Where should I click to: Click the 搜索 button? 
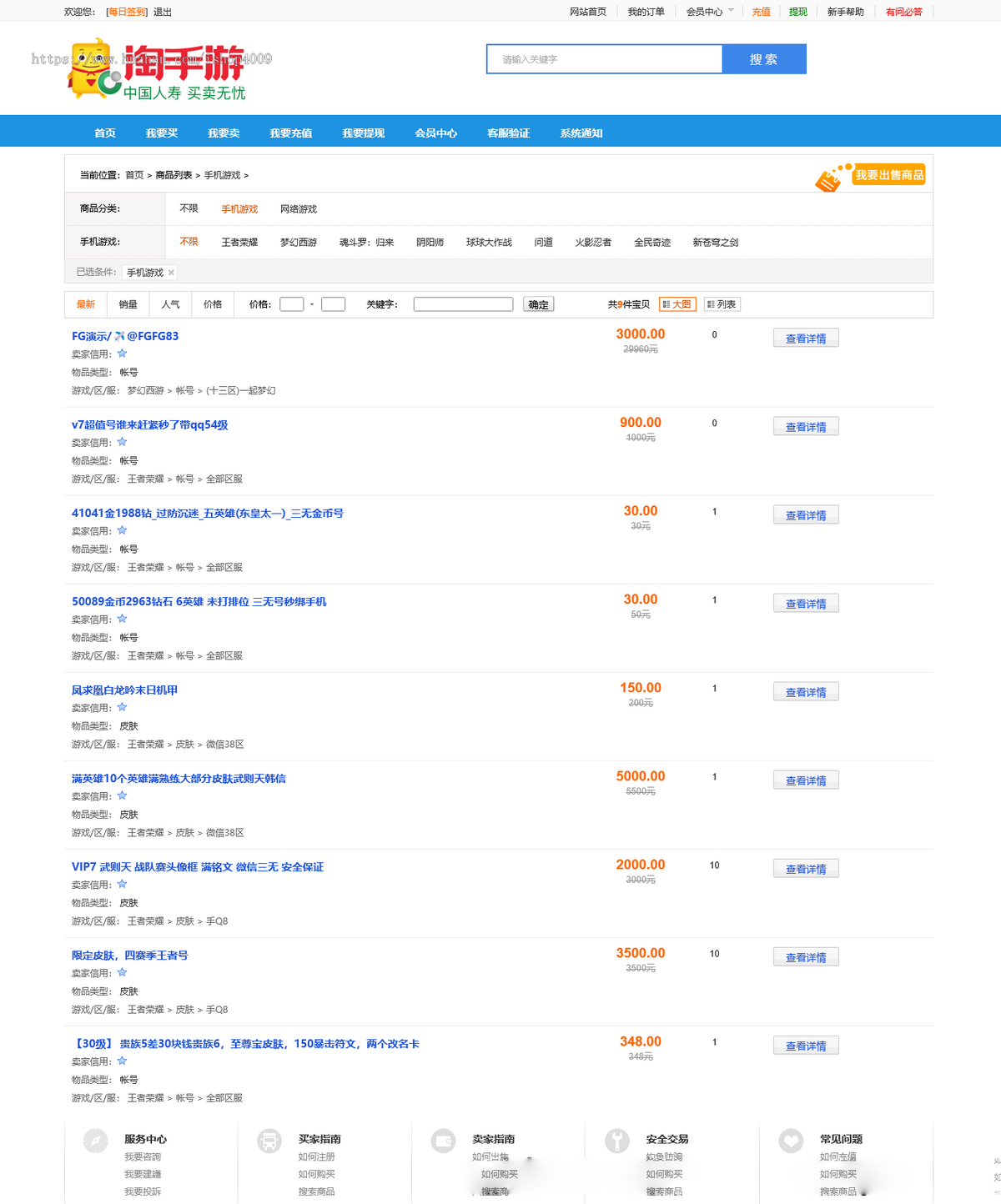point(764,59)
